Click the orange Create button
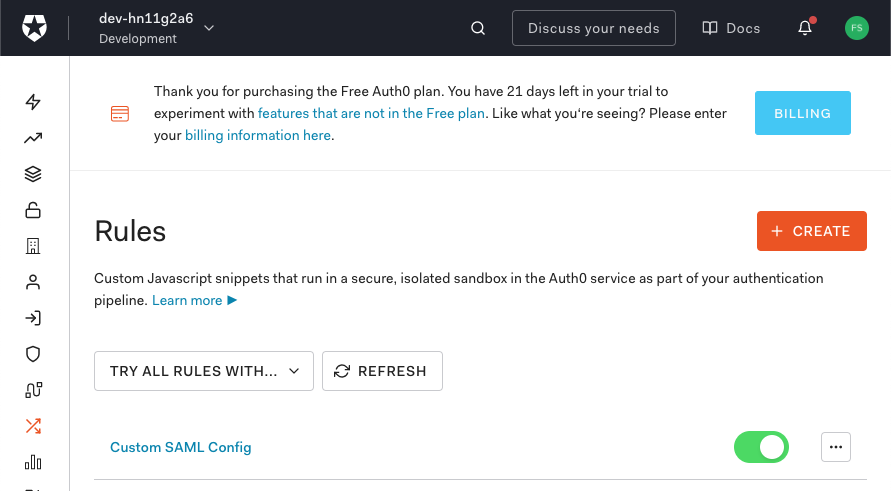Screen dimensions: 891x491 pyautogui.click(x=811, y=231)
